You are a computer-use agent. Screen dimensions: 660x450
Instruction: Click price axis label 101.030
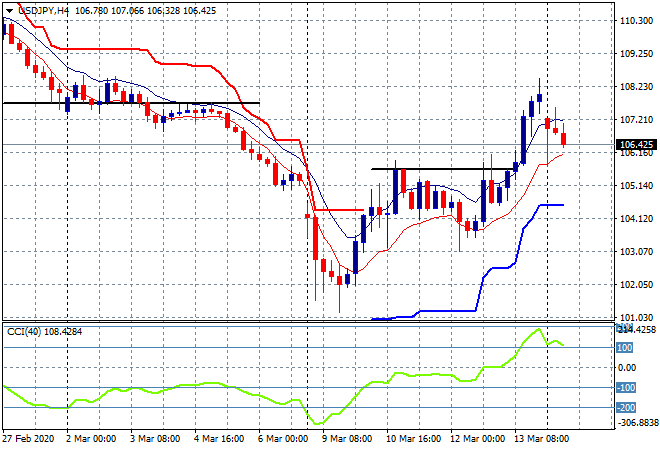(x=636, y=317)
